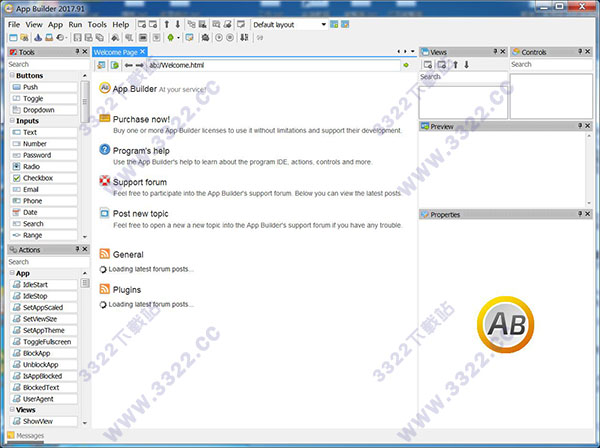
Task: Click the down arrow in main toolbar
Action: point(178,24)
